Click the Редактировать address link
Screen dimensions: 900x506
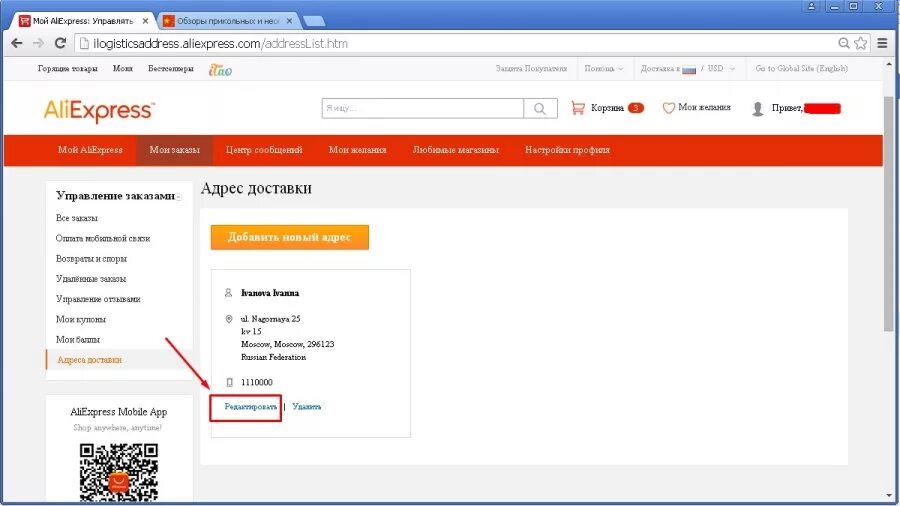pos(251,407)
